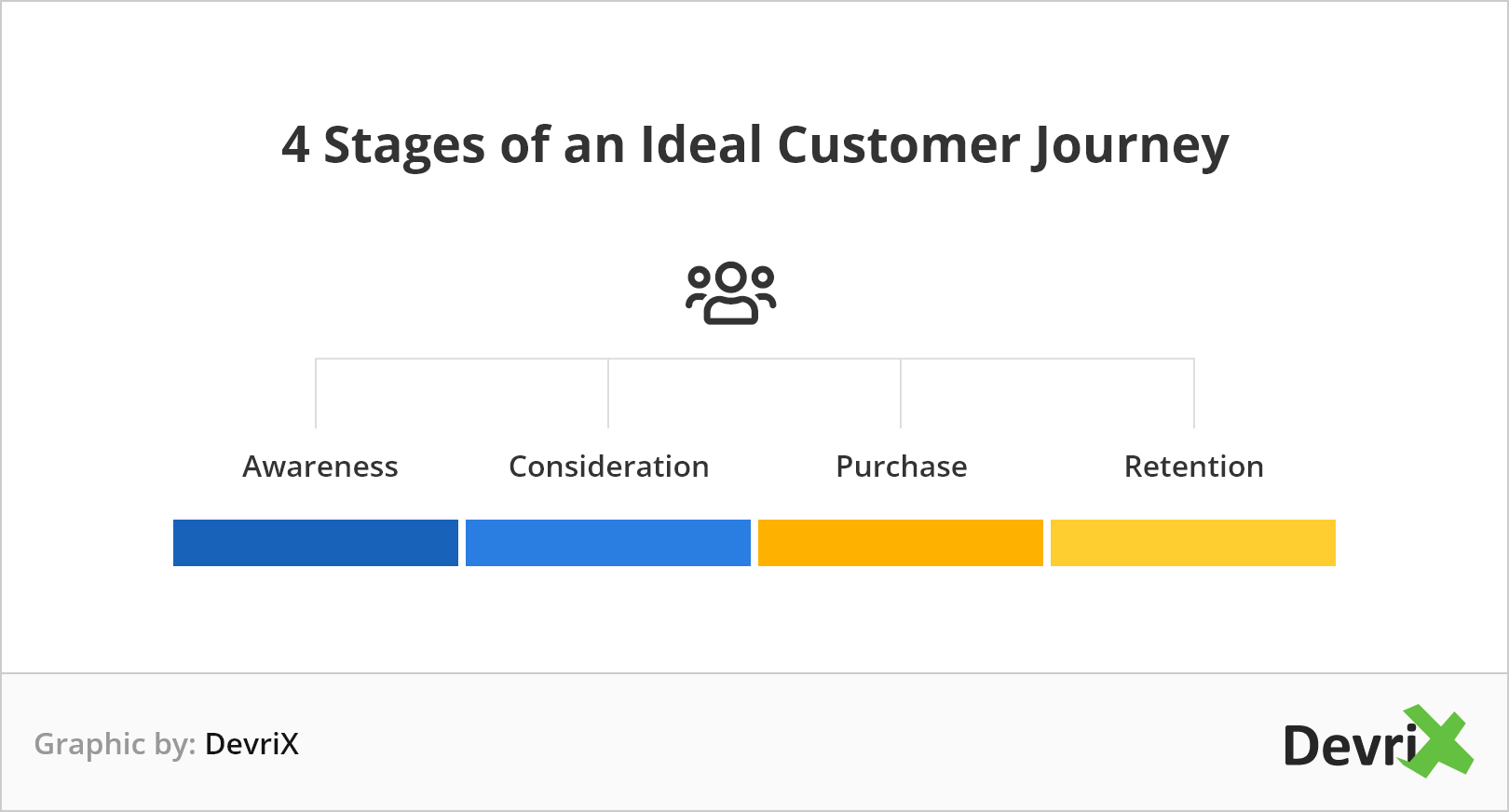This screenshot has height=812, width=1509.
Task: Click the group of people icon
Action: coord(731,293)
